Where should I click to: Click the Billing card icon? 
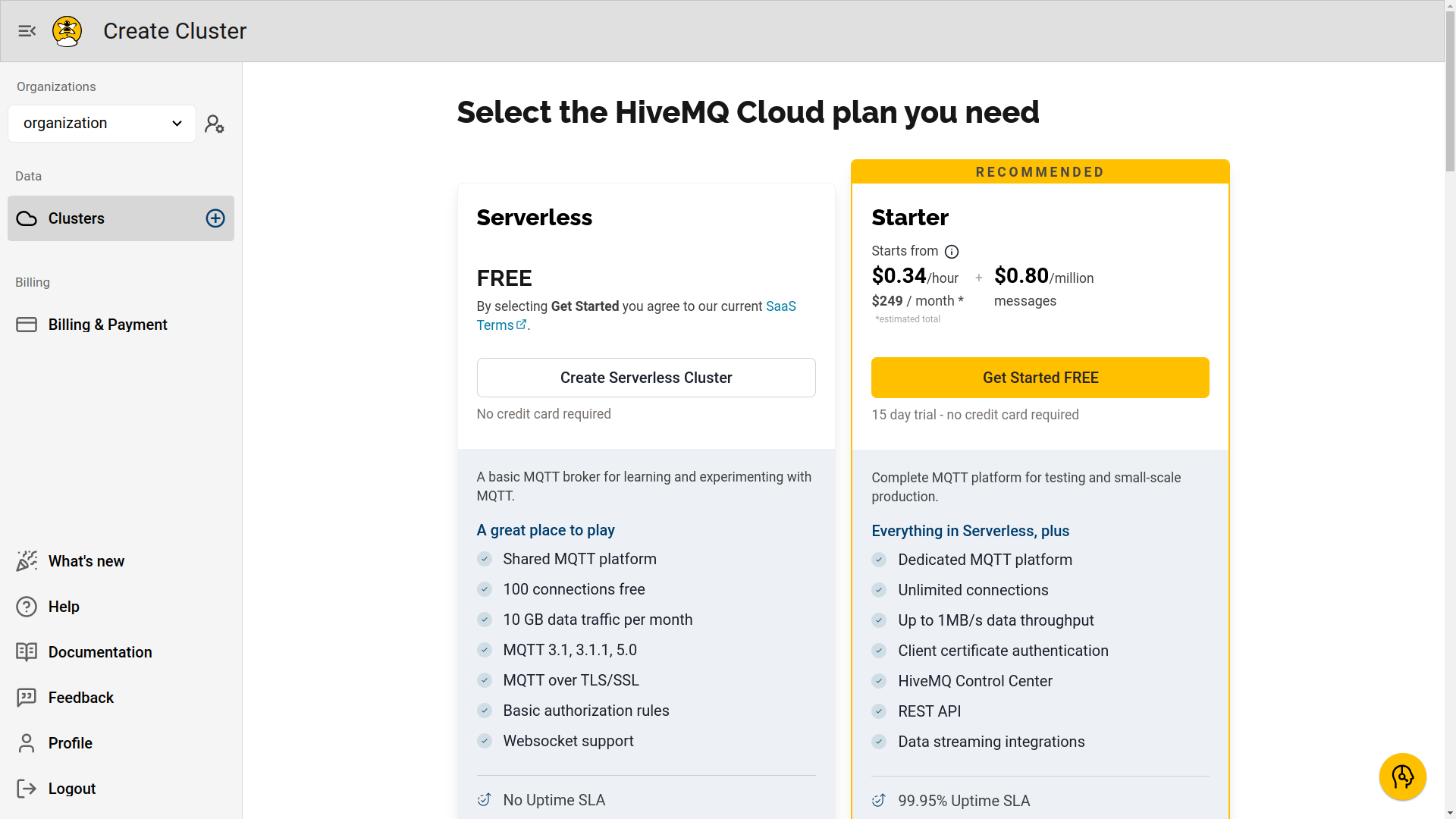27,325
